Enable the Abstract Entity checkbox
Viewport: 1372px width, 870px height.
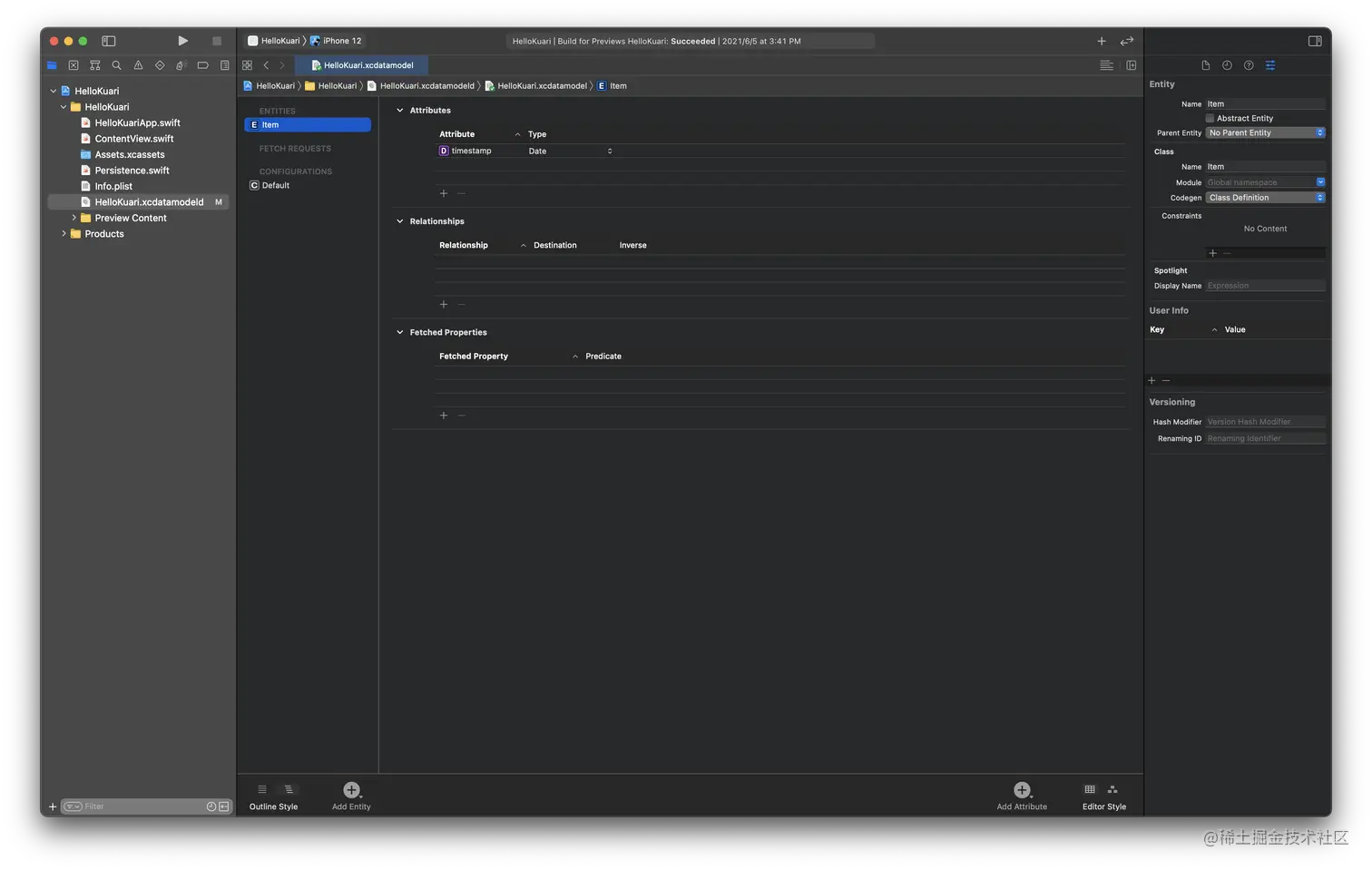[1210, 118]
